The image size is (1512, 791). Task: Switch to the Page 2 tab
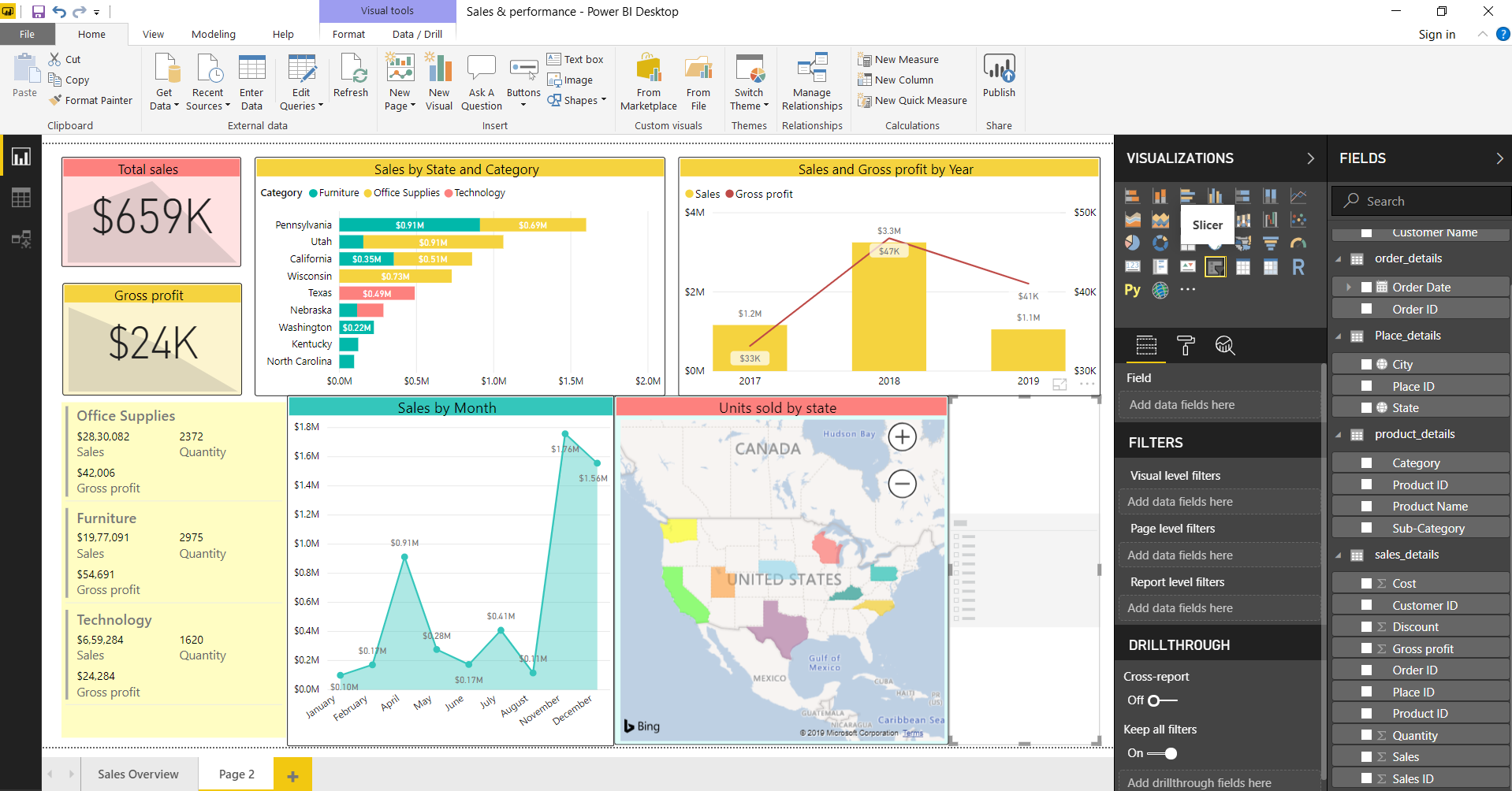tap(236, 774)
